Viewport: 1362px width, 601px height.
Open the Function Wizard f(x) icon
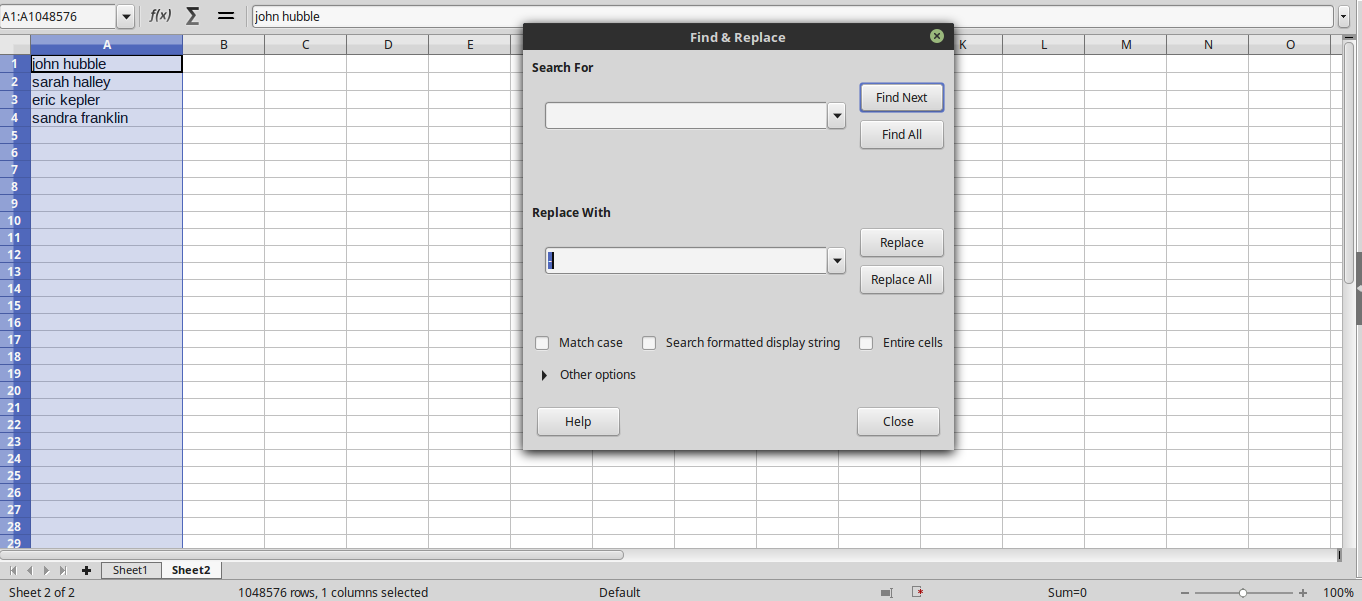click(160, 16)
